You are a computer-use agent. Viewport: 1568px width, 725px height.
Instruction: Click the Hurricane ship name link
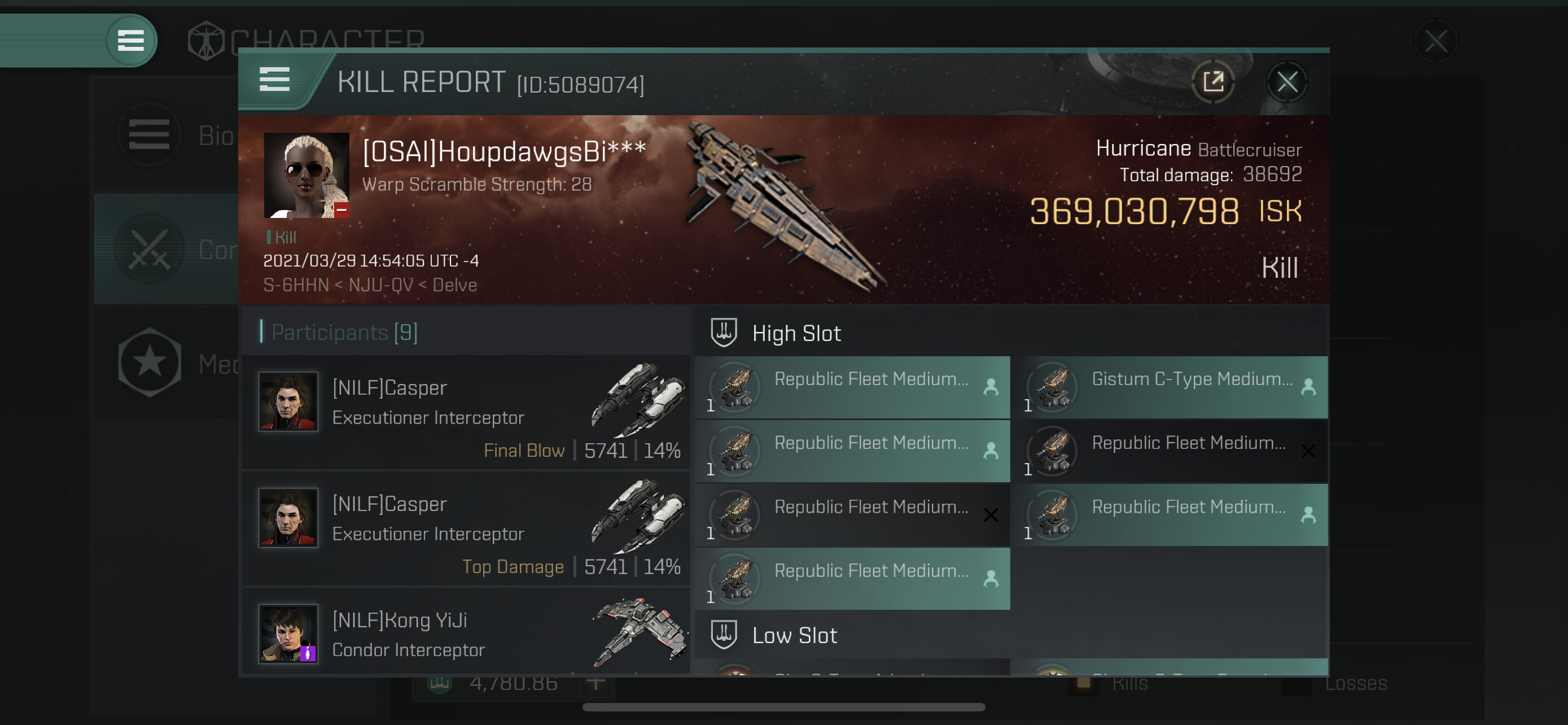click(x=1142, y=149)
